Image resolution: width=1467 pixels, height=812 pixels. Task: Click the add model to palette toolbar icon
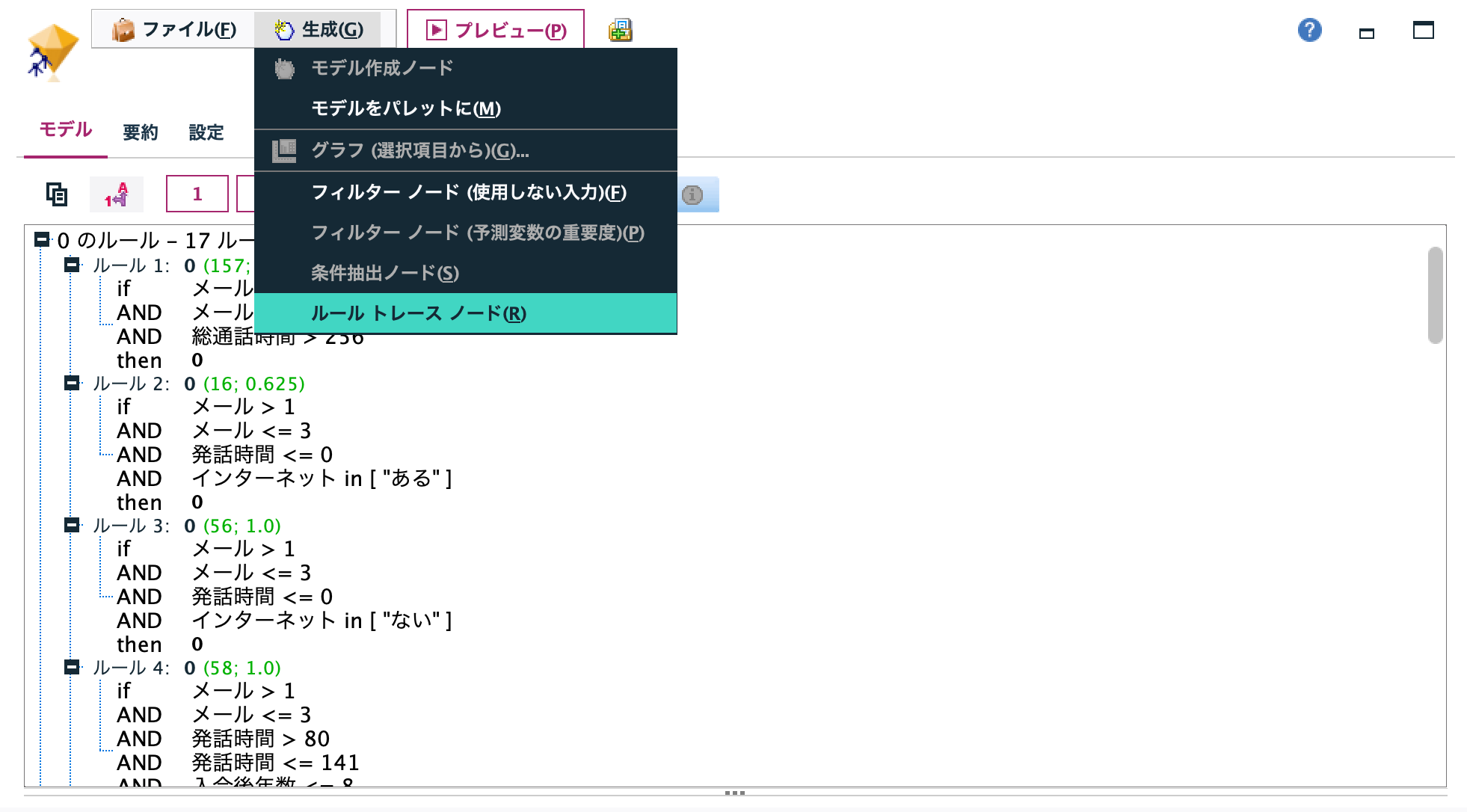point(619,31)
